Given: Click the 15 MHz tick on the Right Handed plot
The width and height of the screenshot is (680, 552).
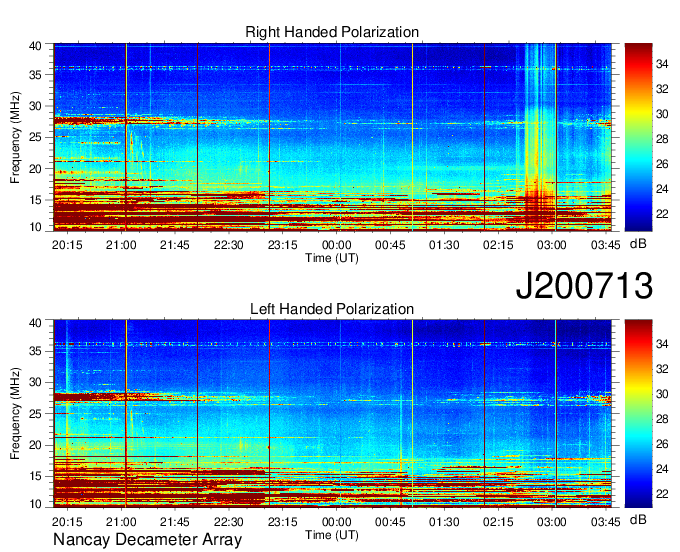Looking at the screenshot, I should (35, 200).
